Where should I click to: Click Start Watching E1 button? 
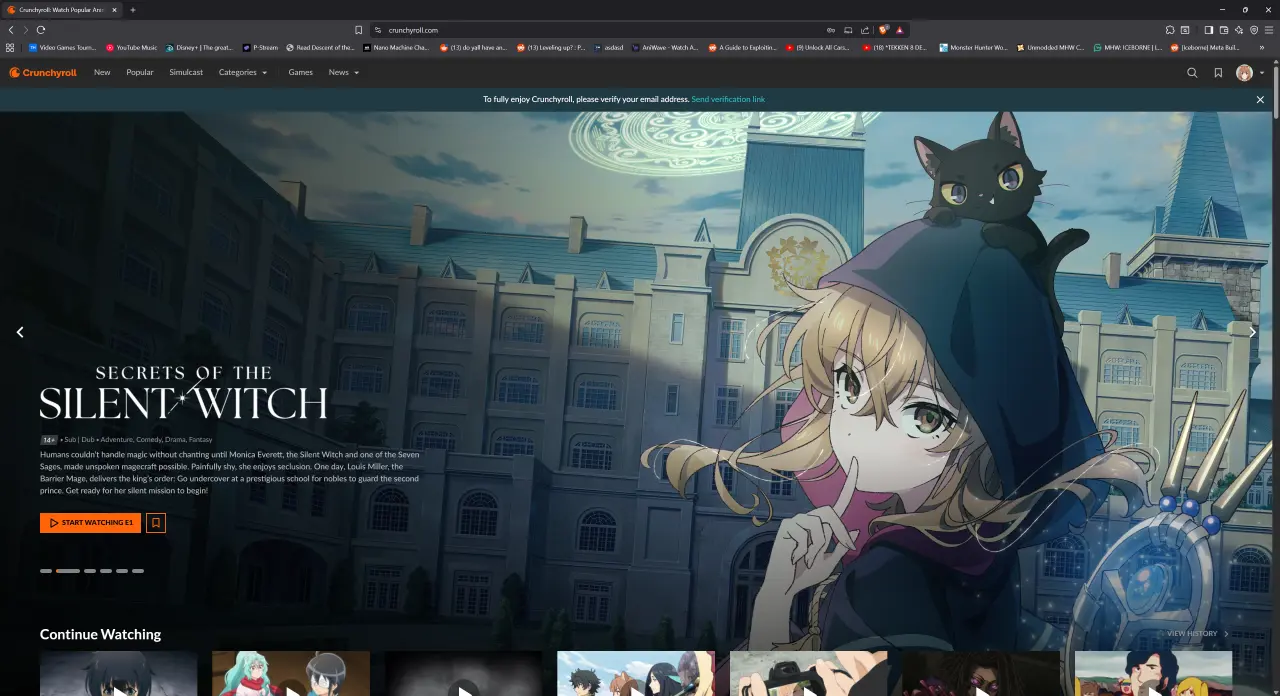click(x=90, y=522)
